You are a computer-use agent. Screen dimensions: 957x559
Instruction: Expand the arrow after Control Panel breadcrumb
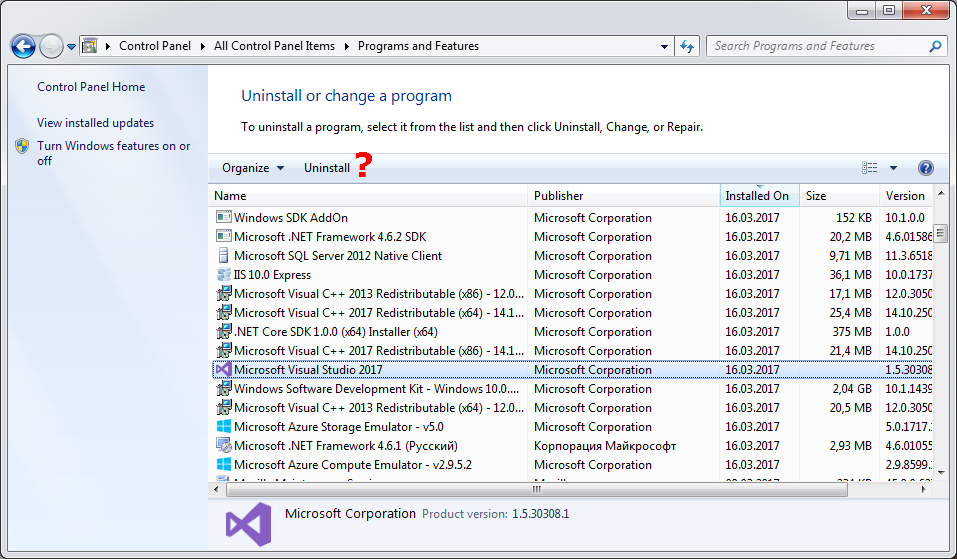[203, 46]
